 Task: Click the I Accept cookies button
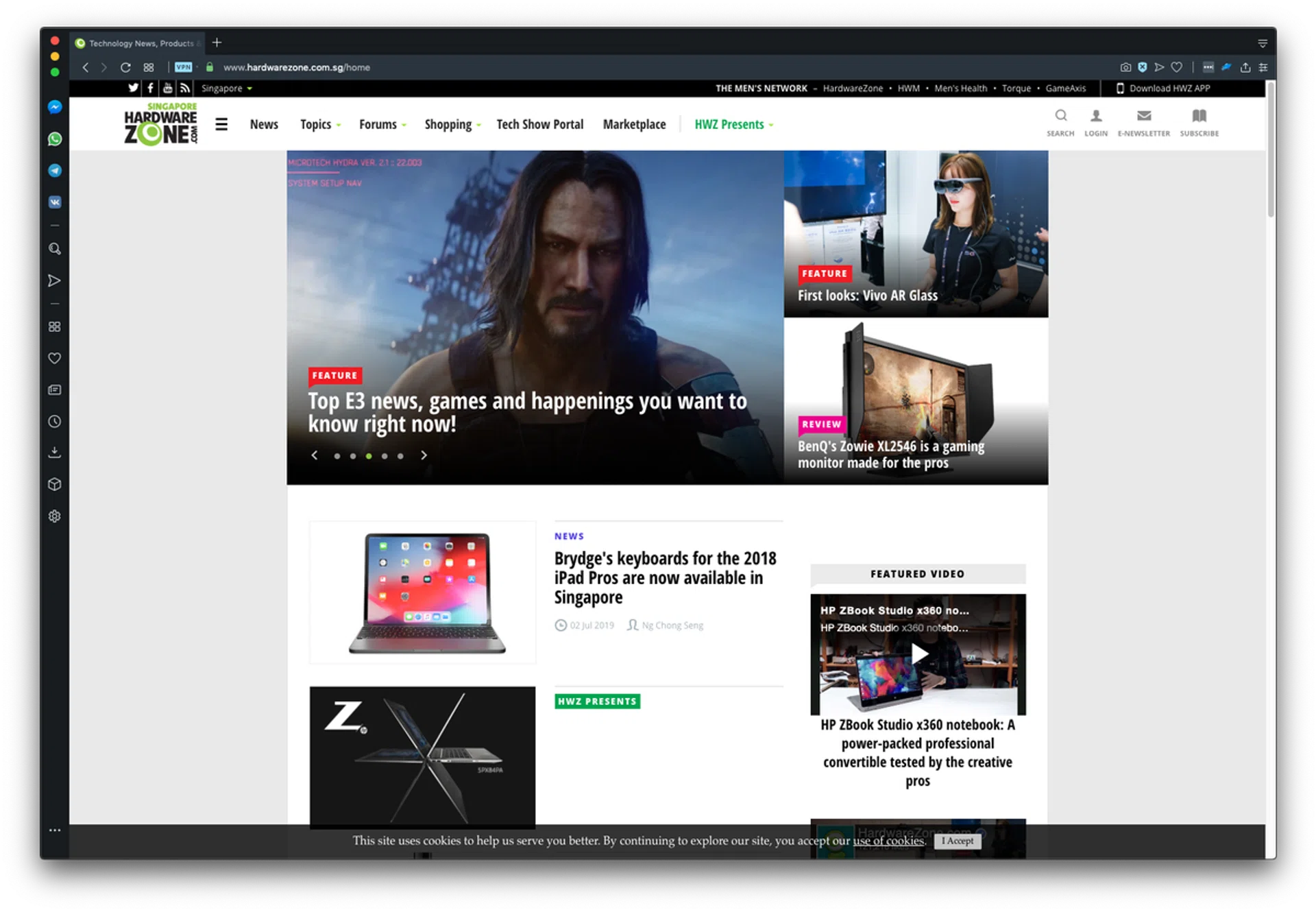957,841
